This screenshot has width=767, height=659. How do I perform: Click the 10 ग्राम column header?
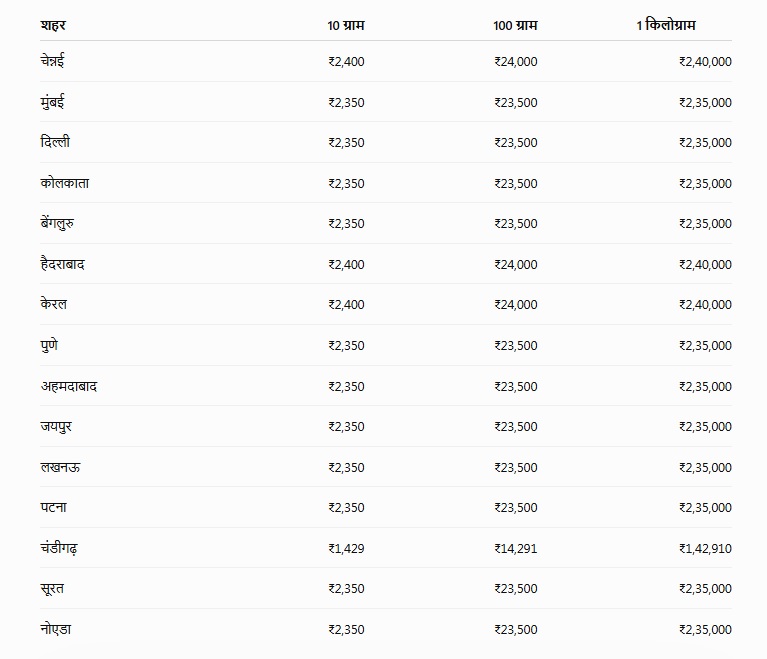(346, 25)
